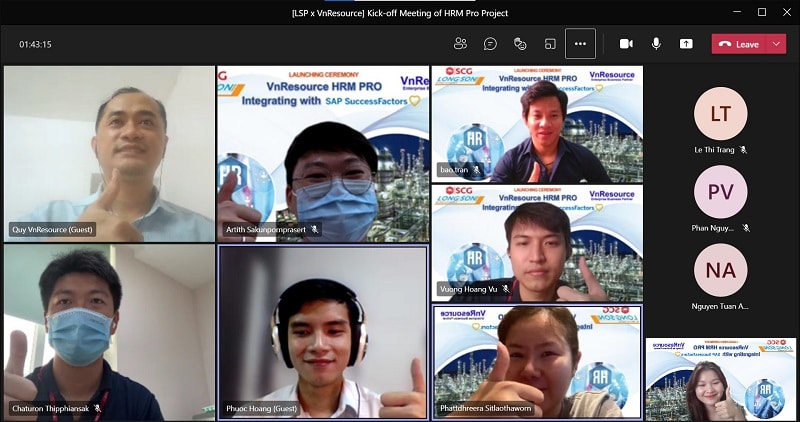Select Quy VnResource (Guest) video tile
This screenshot has width=800, height=422.
tap(109, 154)
